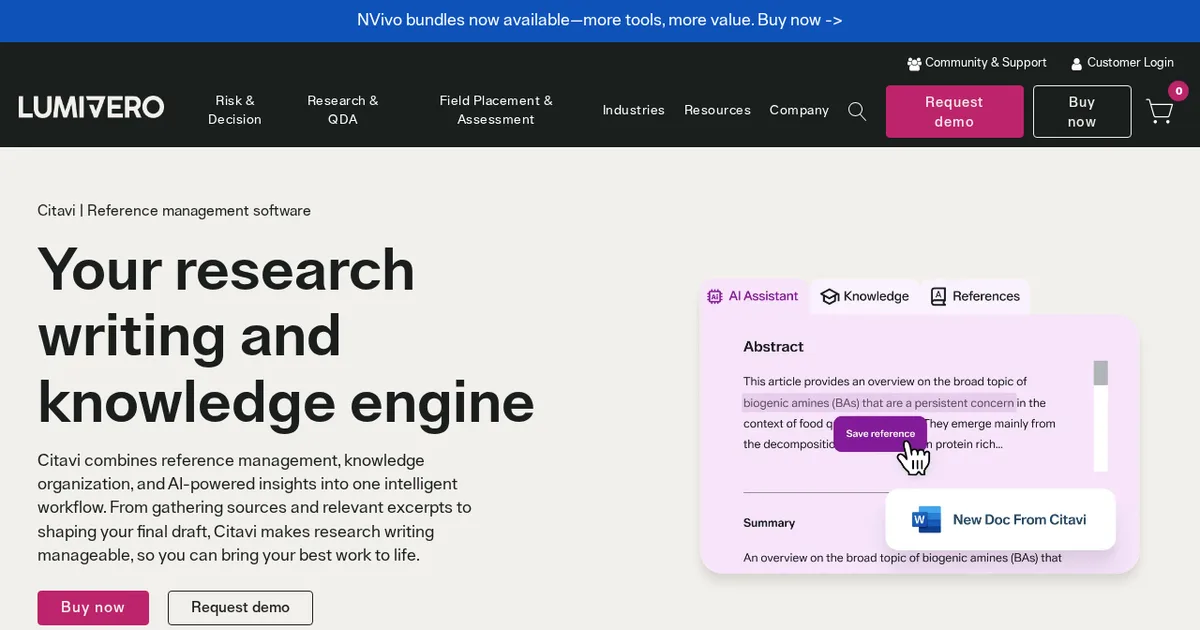
Task: Click the purple Save reference button
Action: click(880, 434)
